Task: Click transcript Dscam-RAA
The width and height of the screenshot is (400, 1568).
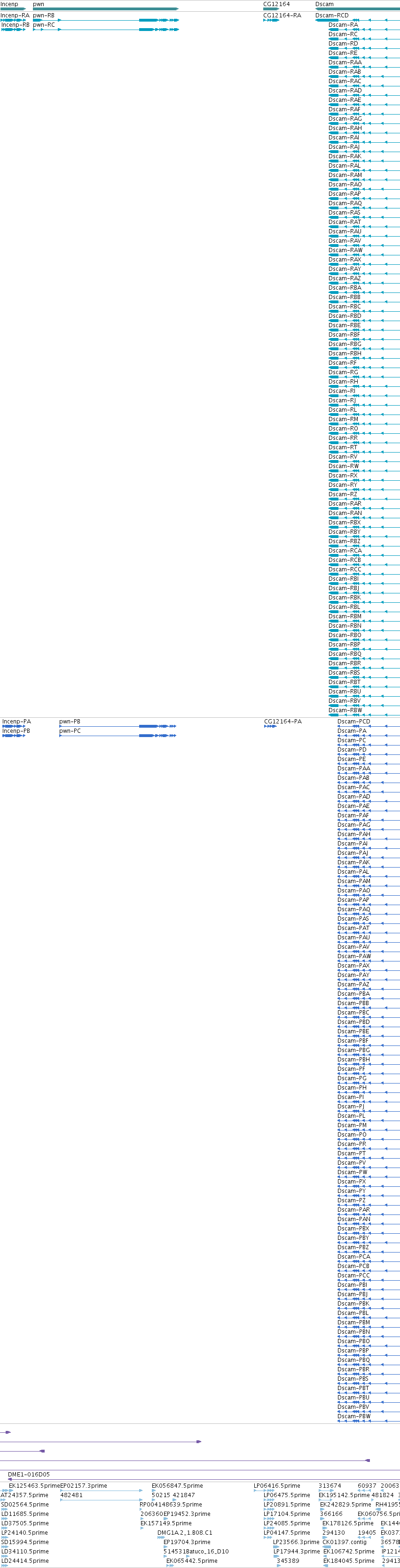Action: point(345,62)
